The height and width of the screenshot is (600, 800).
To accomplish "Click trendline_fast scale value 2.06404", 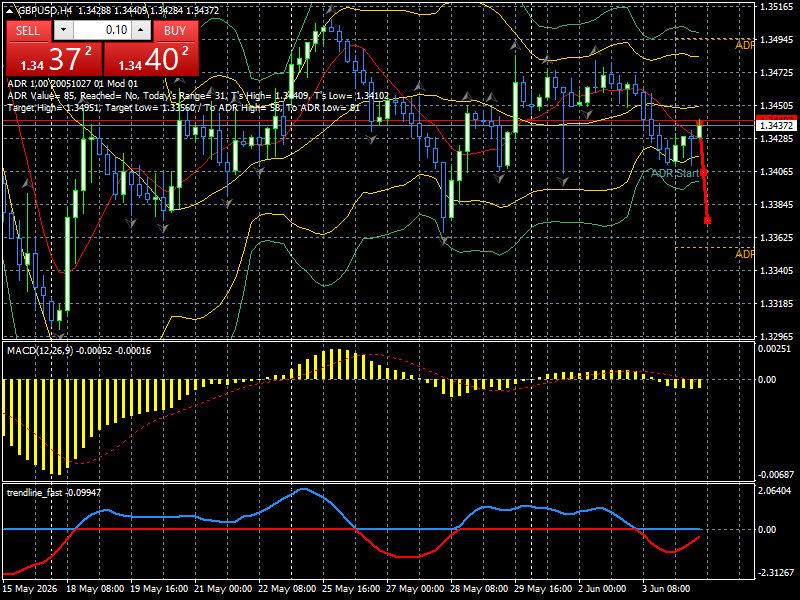I will point(774,491).
